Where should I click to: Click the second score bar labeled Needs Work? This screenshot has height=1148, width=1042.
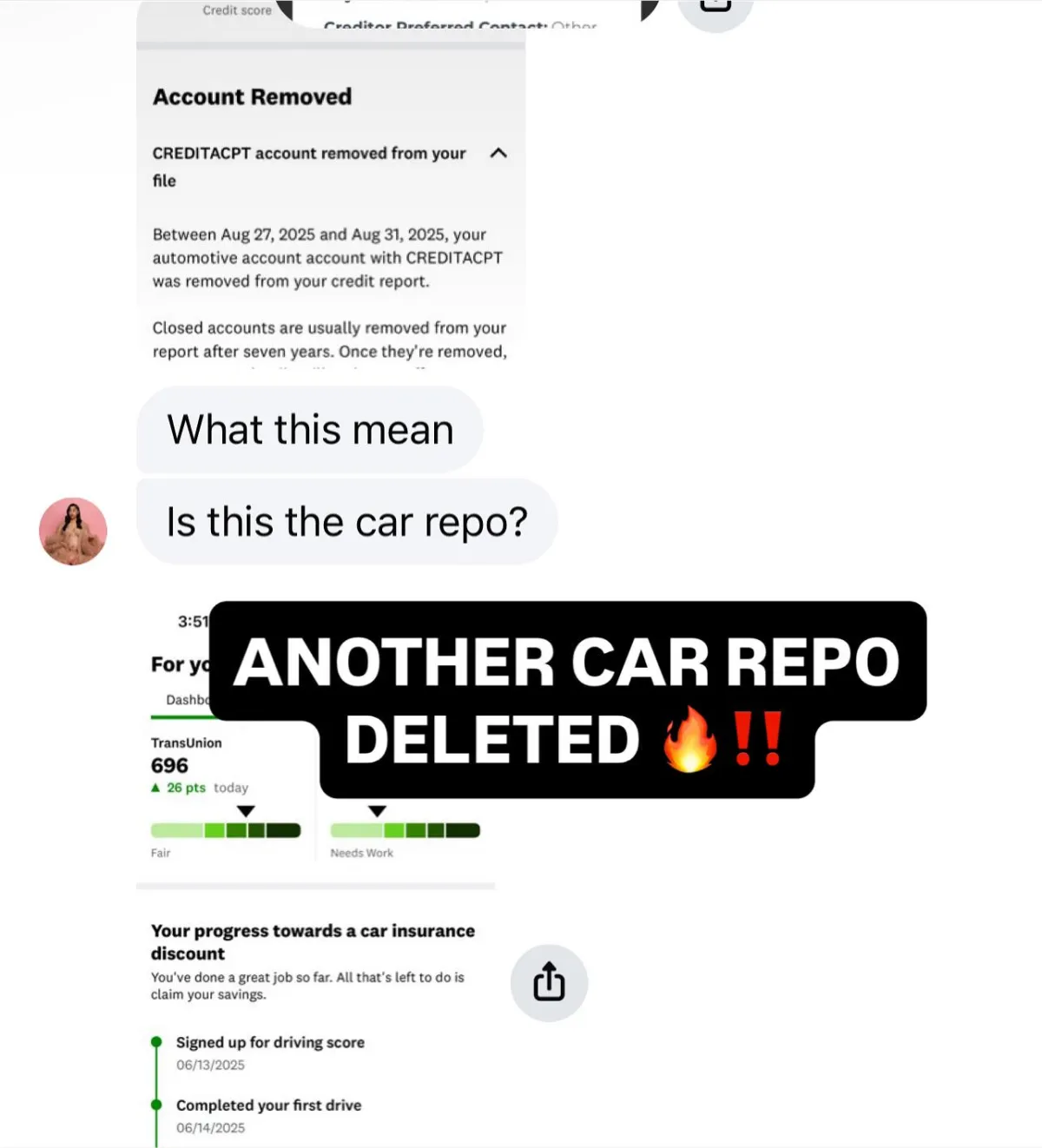point(405,830)
